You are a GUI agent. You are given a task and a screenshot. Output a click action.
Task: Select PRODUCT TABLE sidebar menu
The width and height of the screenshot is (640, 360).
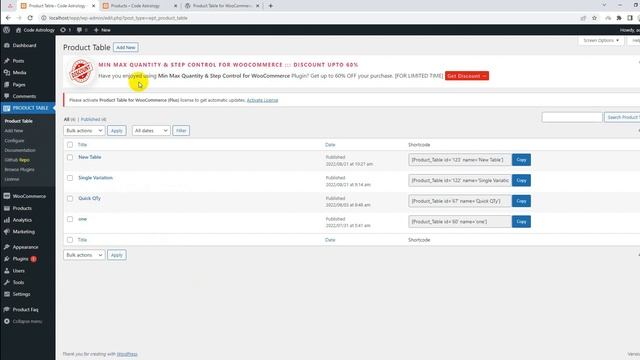click(x=27, y=108)
